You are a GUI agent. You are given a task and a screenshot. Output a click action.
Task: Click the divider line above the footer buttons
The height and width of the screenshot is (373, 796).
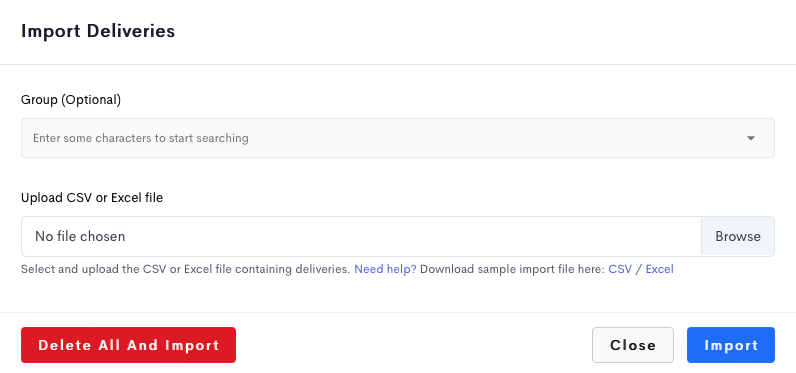(398, 312)
